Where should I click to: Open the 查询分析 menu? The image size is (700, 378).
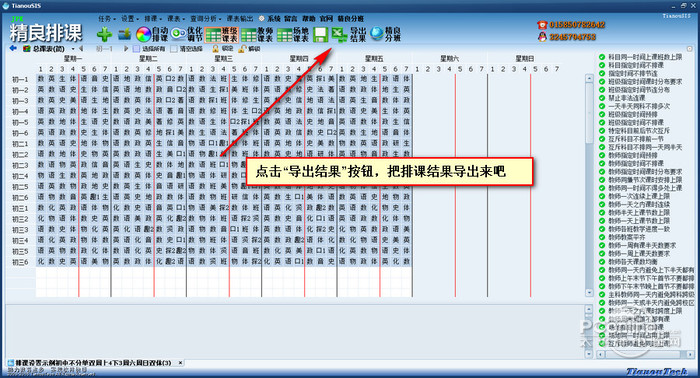tap(206, 19)
